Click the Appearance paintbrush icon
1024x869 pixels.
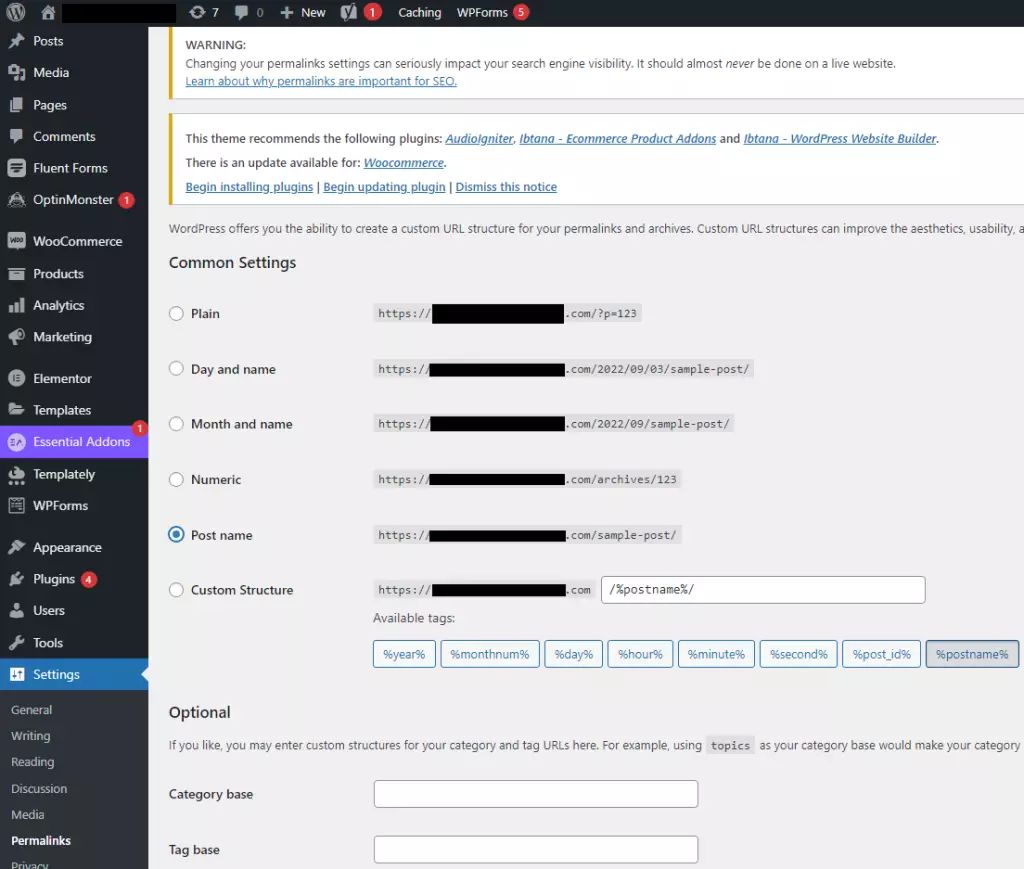pyautogui.click(x=16, y=547)
